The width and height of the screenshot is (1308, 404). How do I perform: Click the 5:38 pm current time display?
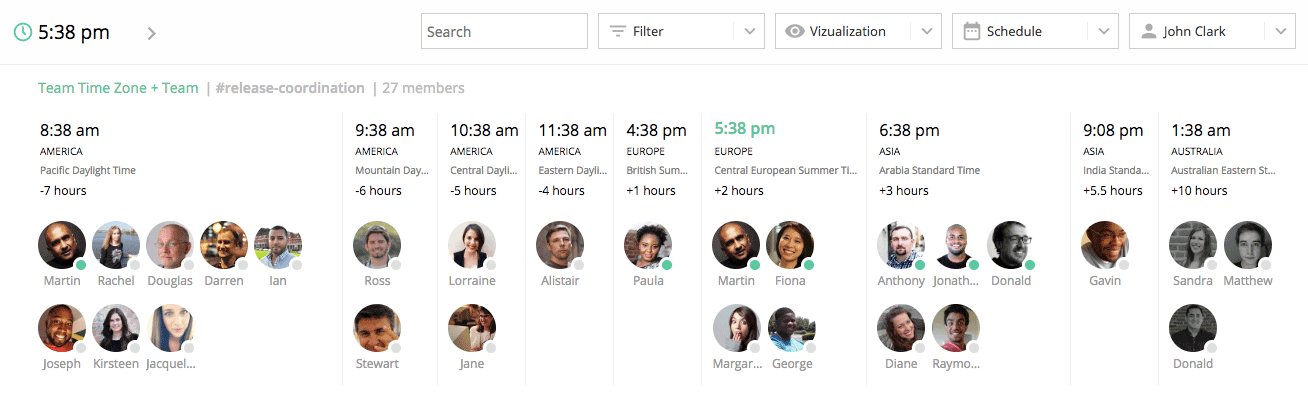74,32
